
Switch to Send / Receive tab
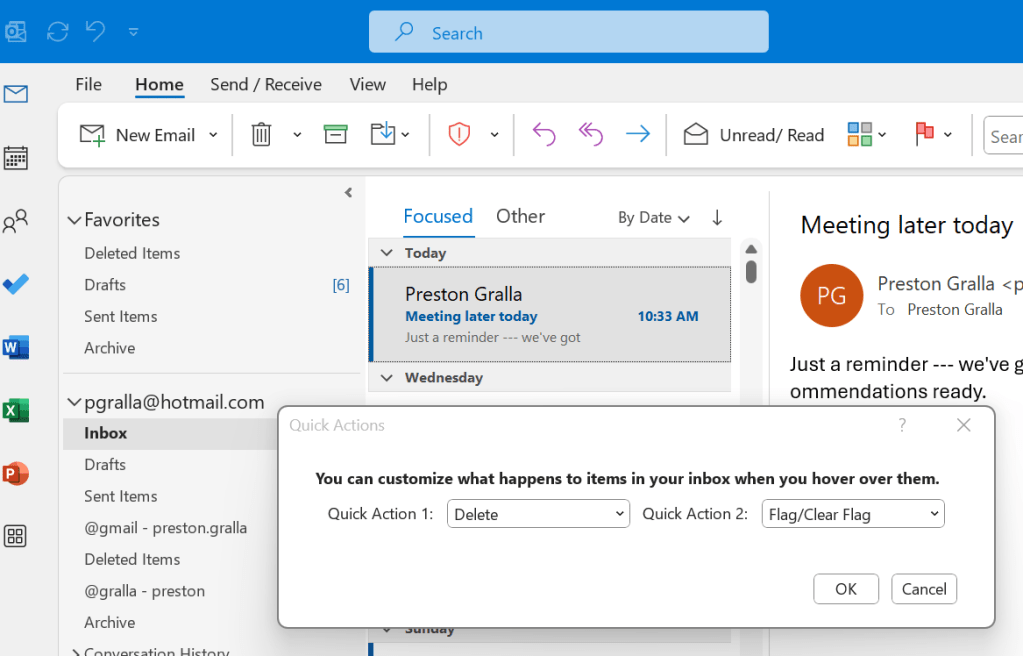266,84
